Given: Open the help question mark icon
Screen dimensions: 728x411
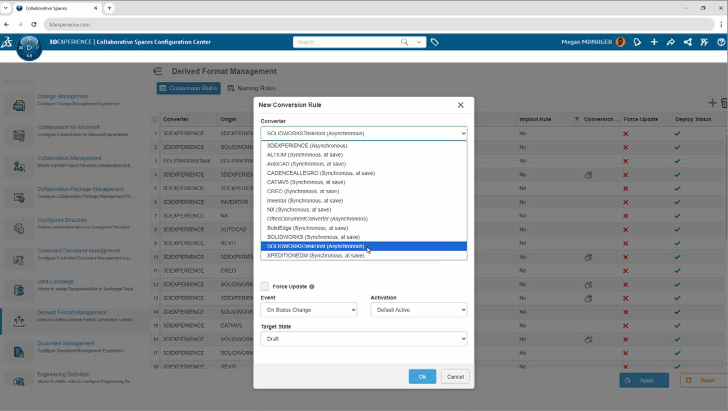Looking at the screenshot, I should pos(721,42).
